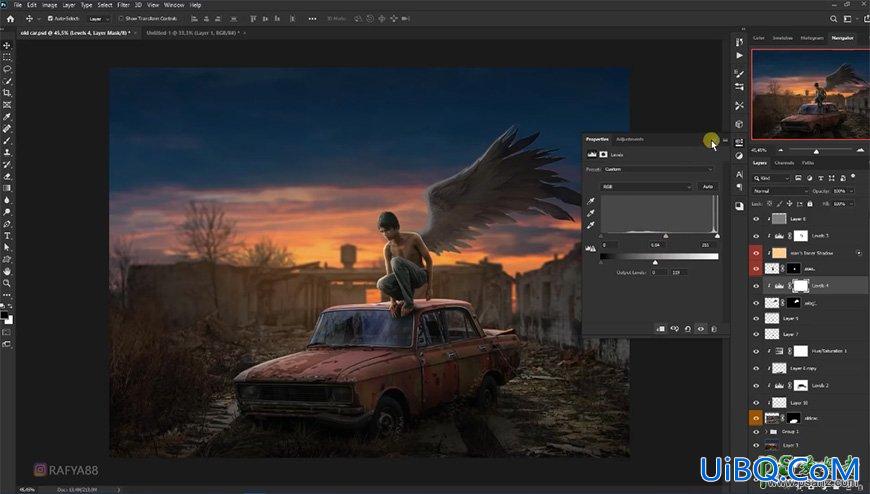This screenshot has width=870, height=494.
Task: Open the search magnifier at top right
Action: [x=833, y=18]
